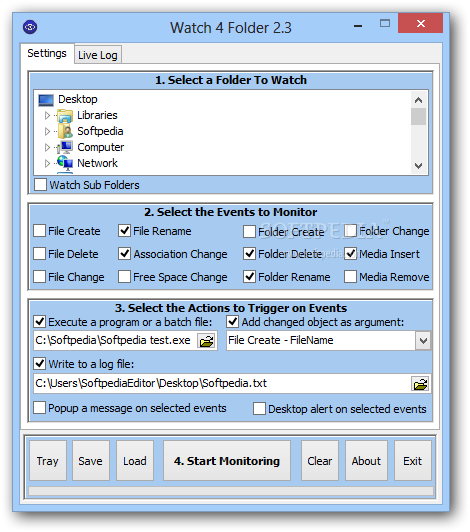Expand the Libraries tree node
The width and height of the screenshot is (470, 532).
pyautogui.click(x=47, y=116)
